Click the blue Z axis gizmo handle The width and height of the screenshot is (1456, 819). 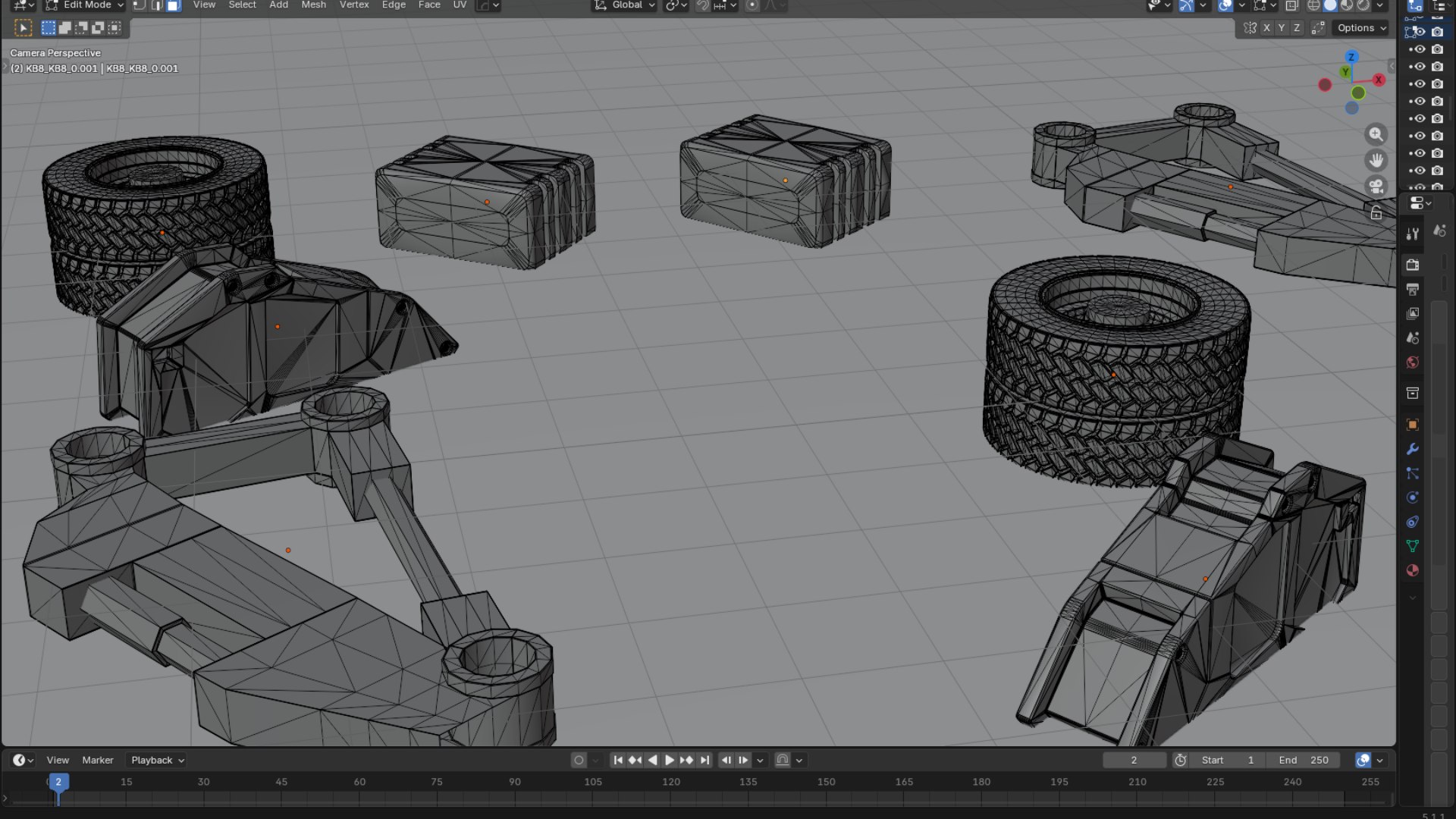(1351, 57)
